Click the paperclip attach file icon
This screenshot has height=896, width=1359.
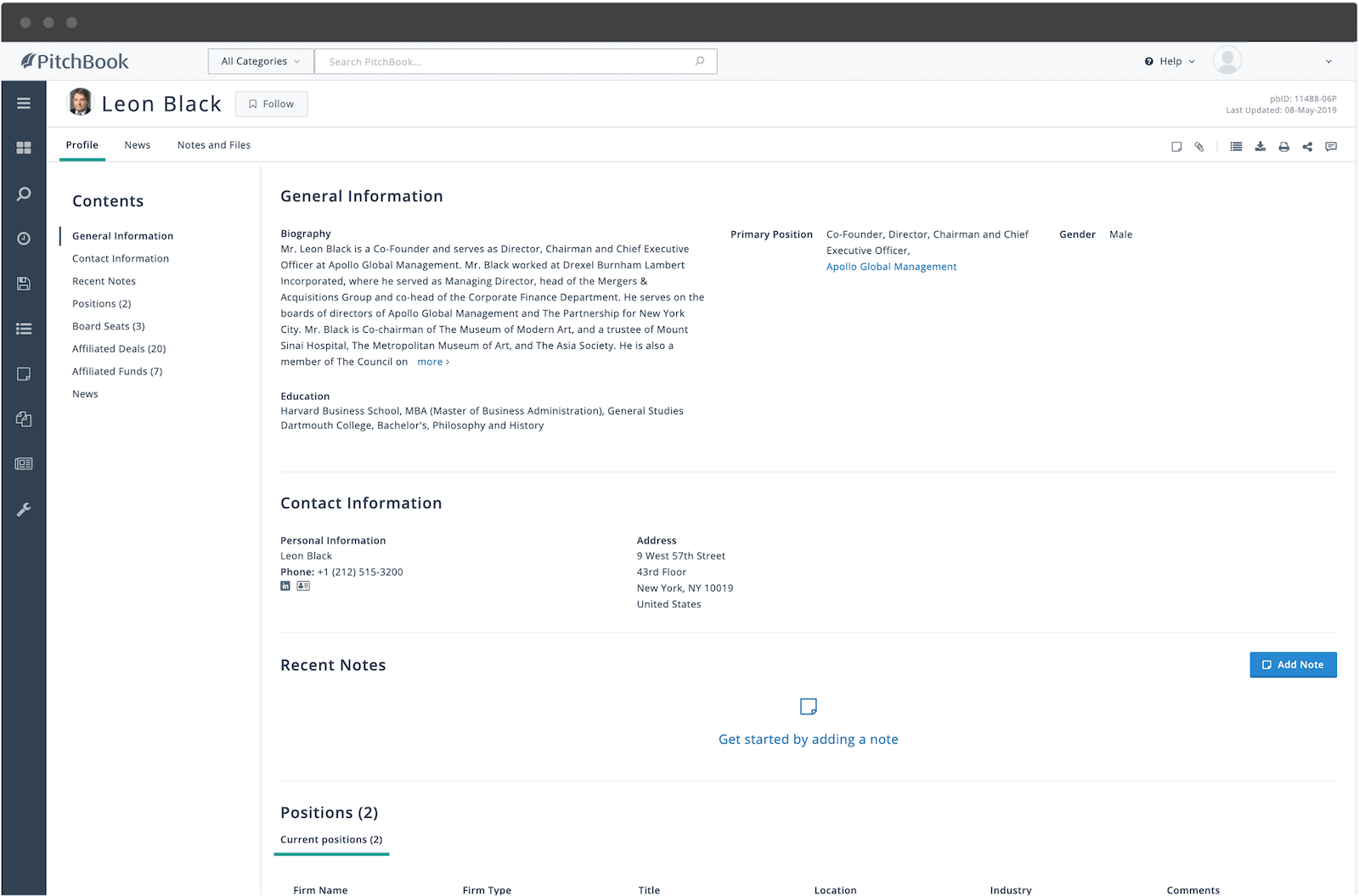click(1199, 147)
